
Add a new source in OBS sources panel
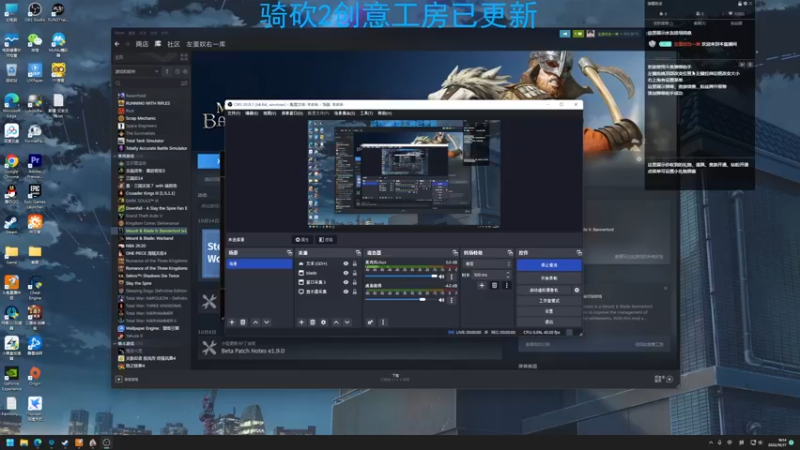pos(301,322)
